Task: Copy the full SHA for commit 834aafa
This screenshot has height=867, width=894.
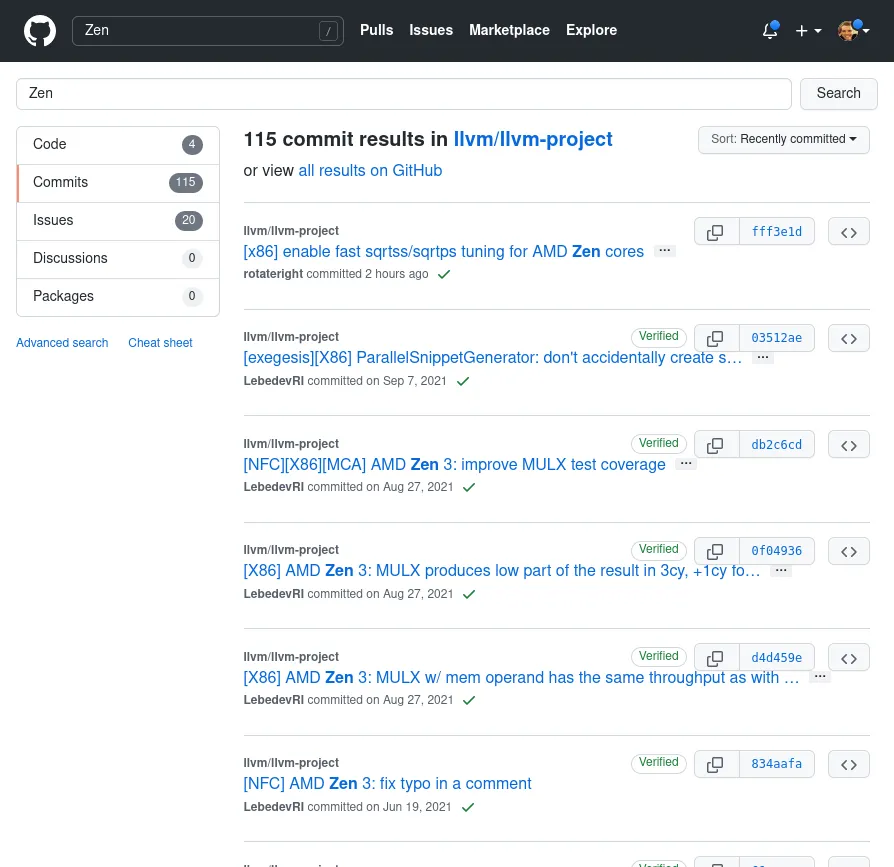Action: click(x=716, y=764)
